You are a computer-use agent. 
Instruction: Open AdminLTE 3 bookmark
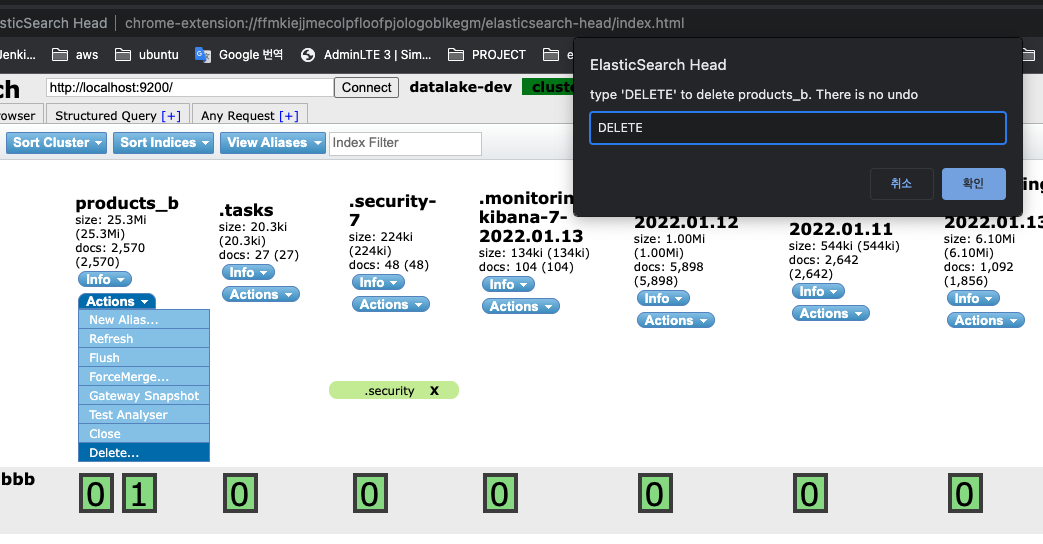pos(366,55)
